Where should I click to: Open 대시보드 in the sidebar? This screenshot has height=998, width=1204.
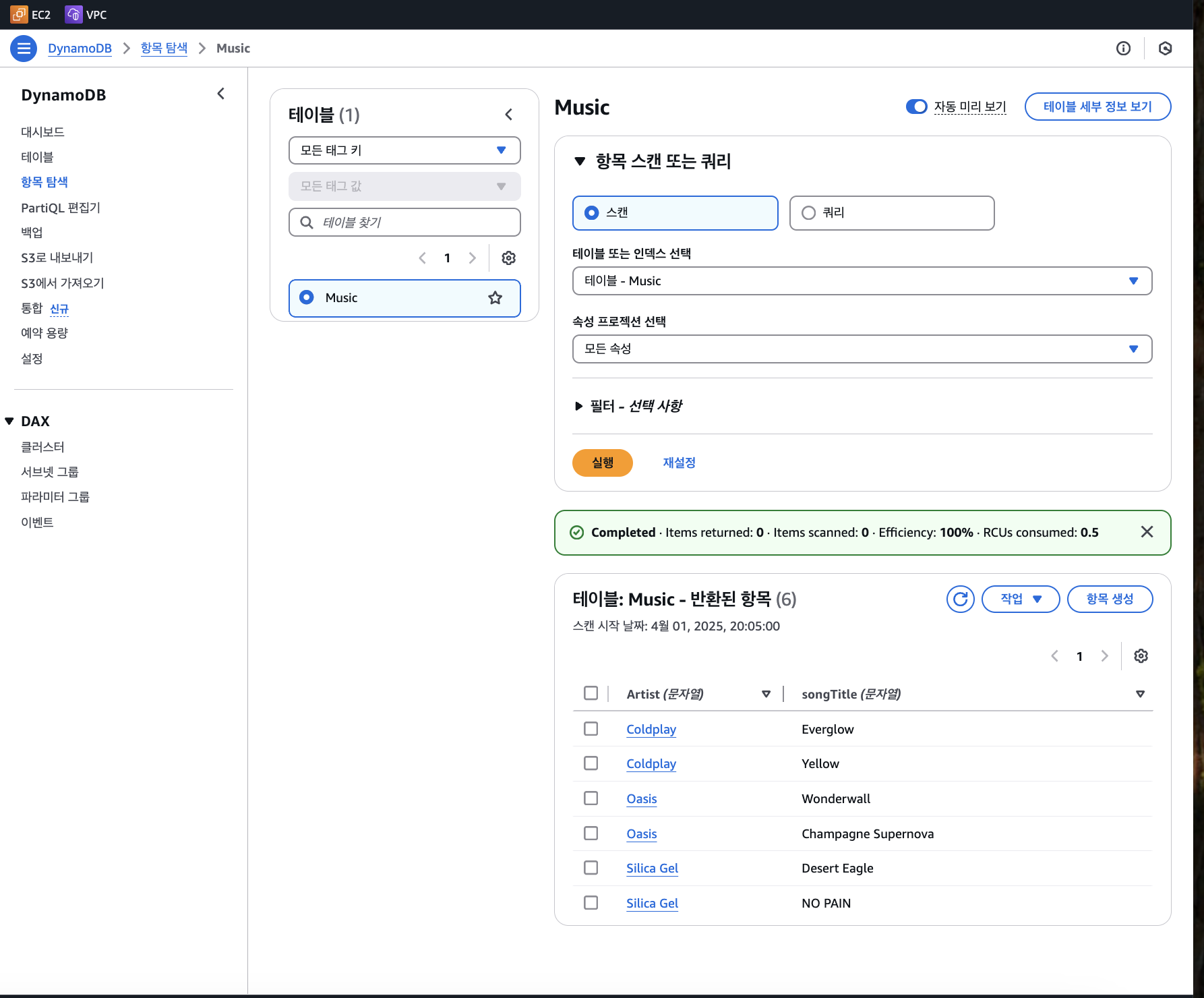42,132
